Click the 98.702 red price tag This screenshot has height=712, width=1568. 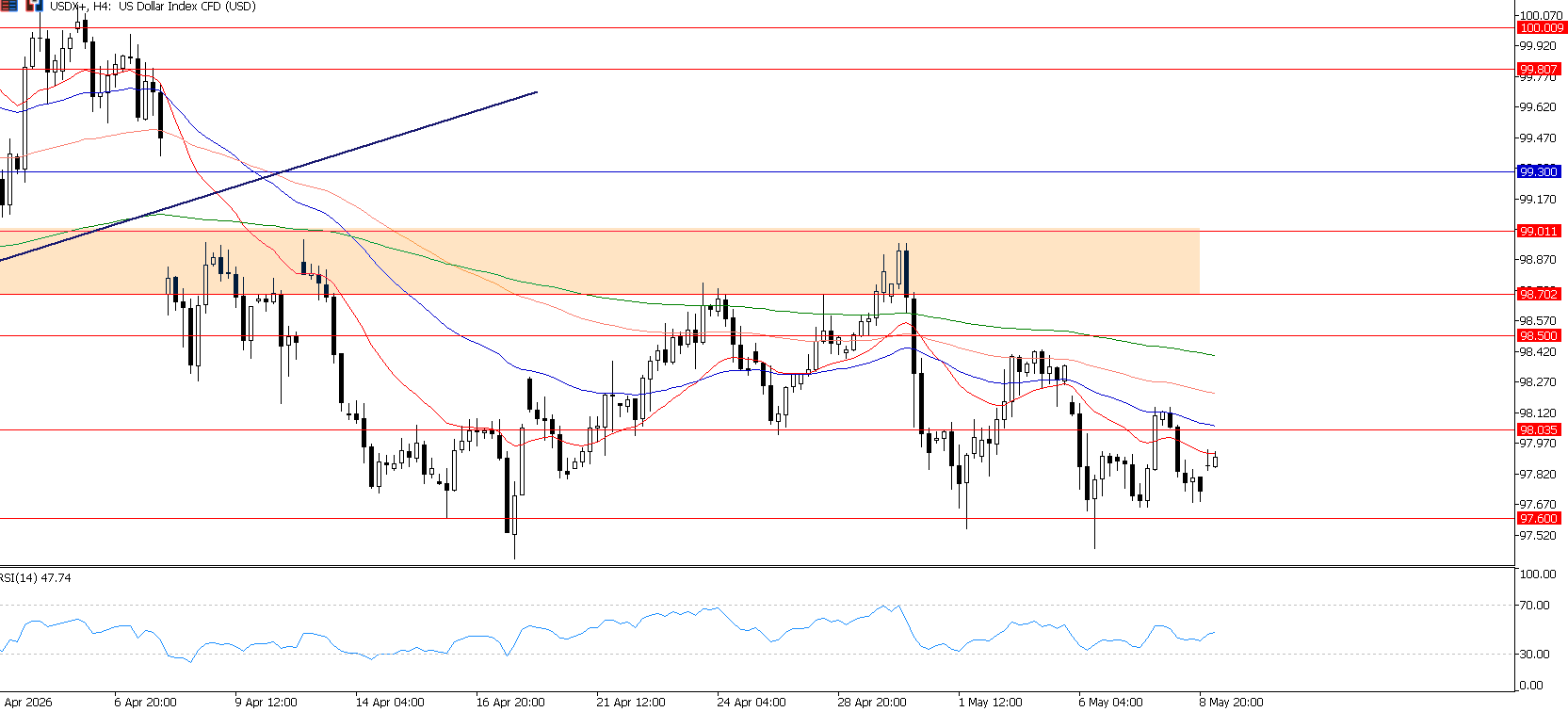[x=1539, y=294]
